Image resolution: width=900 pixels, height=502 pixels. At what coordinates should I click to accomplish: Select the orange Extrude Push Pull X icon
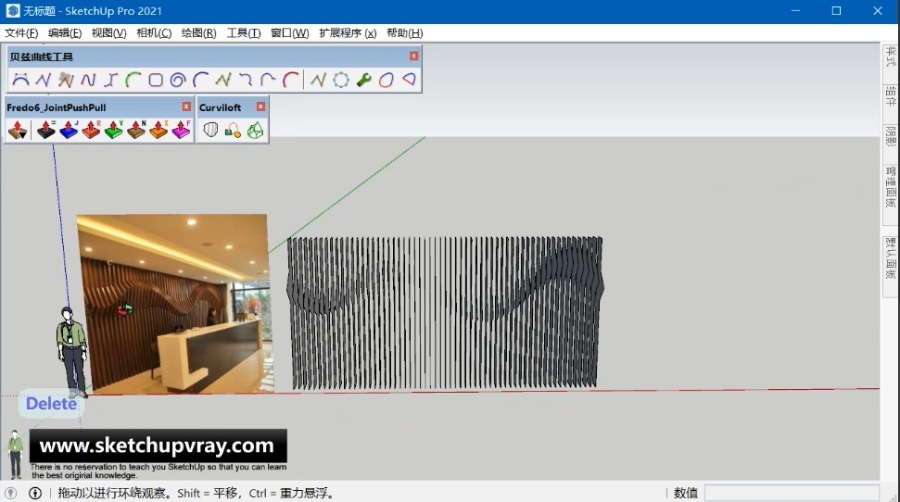tap(158, 130)
